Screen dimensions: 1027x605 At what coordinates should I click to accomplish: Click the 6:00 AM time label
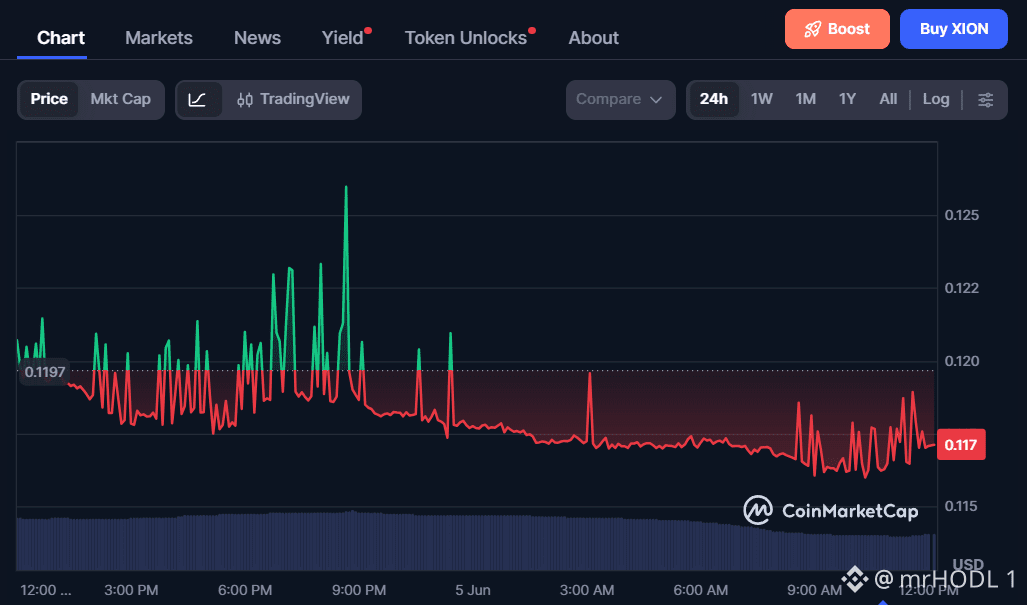[700, 590]
